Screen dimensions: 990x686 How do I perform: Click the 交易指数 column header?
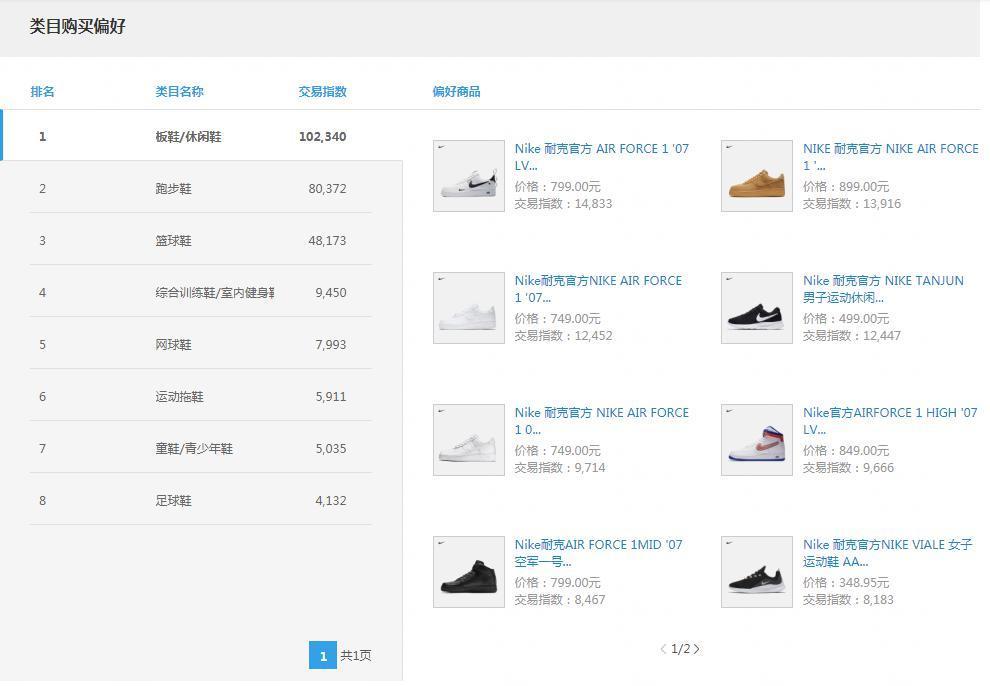pos(322,91)
